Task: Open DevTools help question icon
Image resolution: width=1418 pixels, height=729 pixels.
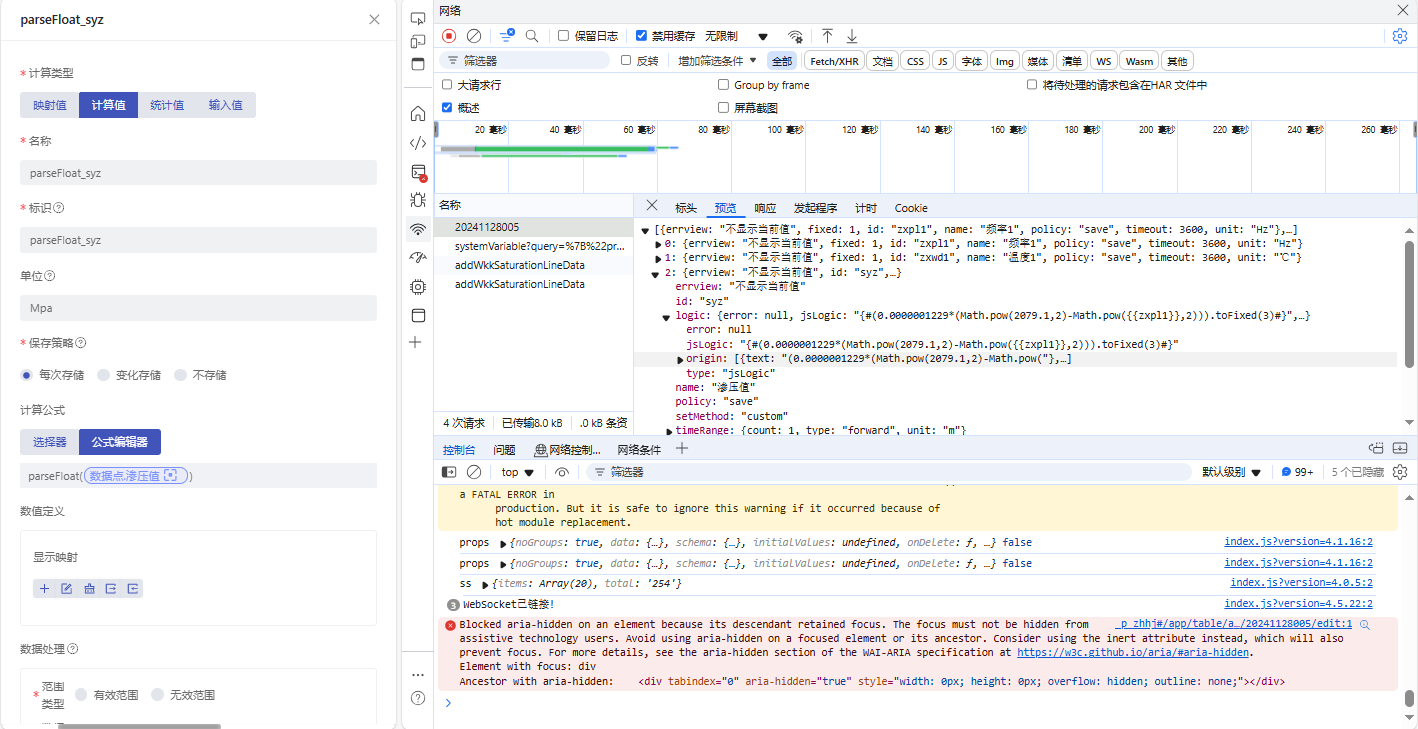Action: coord(418,697)
